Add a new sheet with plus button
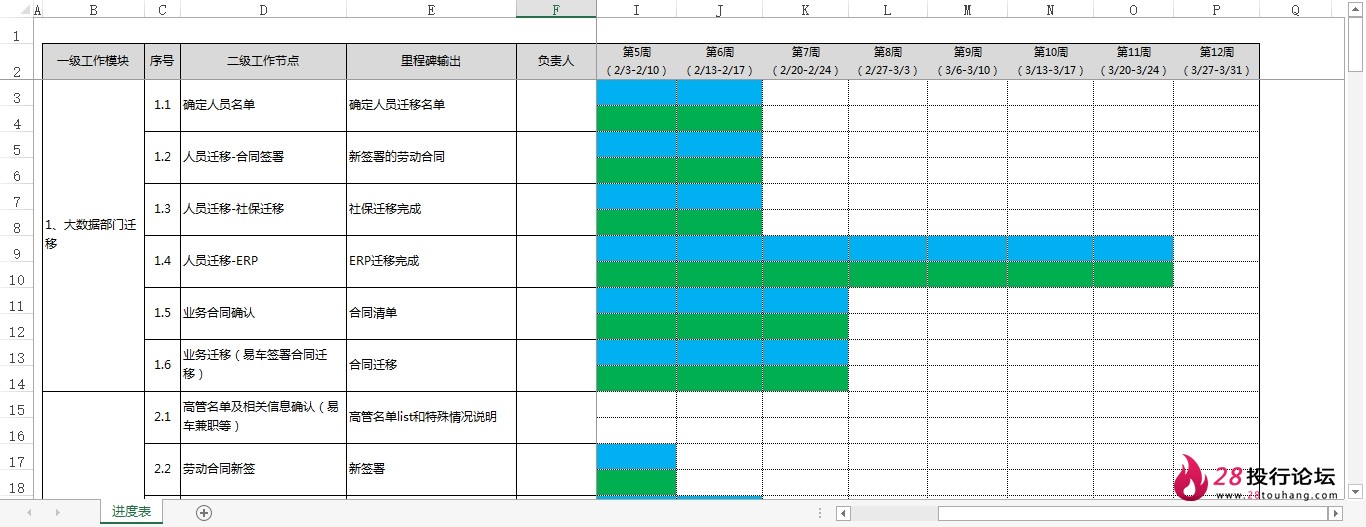 (x=204, y=513)
